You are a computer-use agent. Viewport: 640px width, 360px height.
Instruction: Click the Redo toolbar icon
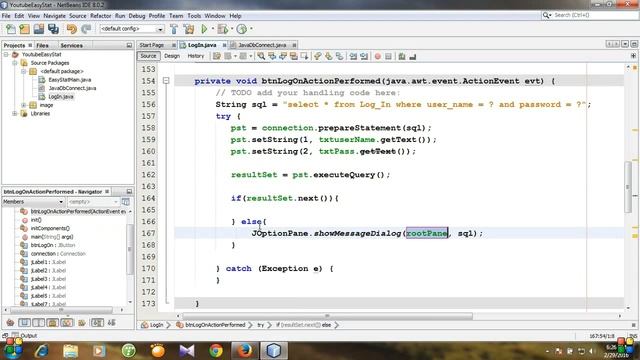(x=86, y=29)
